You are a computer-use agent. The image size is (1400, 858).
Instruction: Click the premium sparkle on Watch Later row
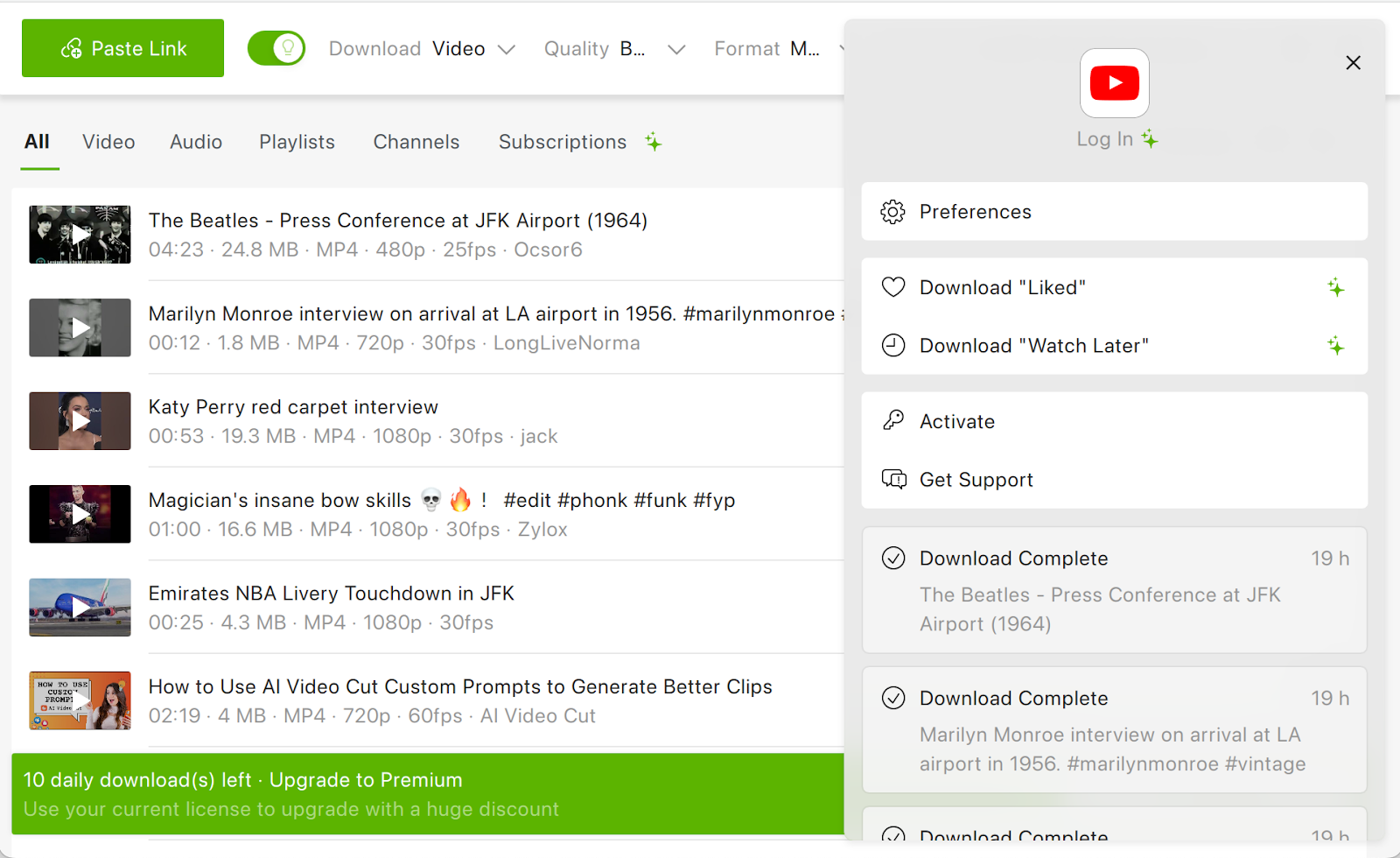click(1335, 346)
